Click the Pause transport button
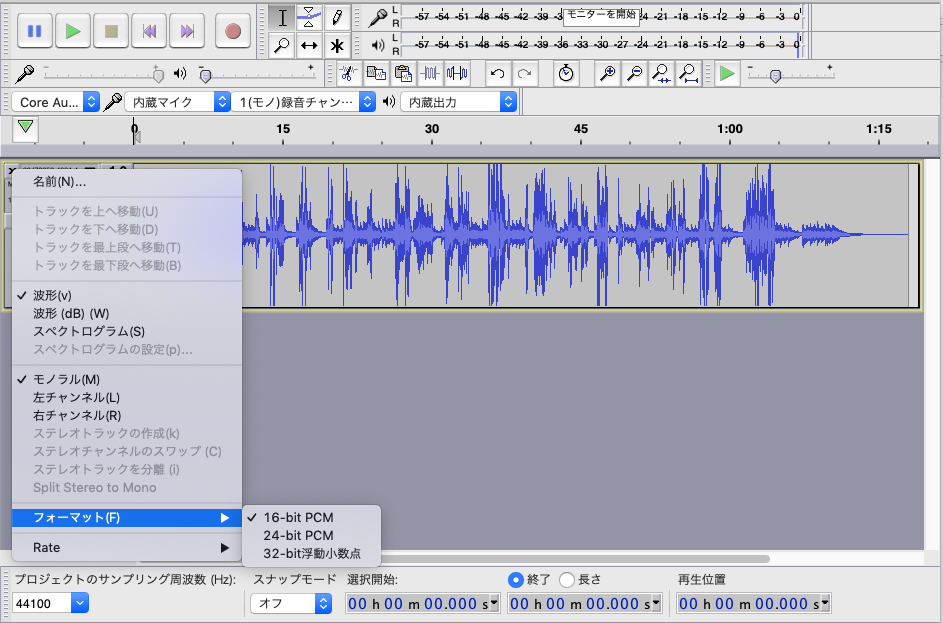The width and height of the screenshot is (943, 623). pyautogui.click(x=34, y=31)
